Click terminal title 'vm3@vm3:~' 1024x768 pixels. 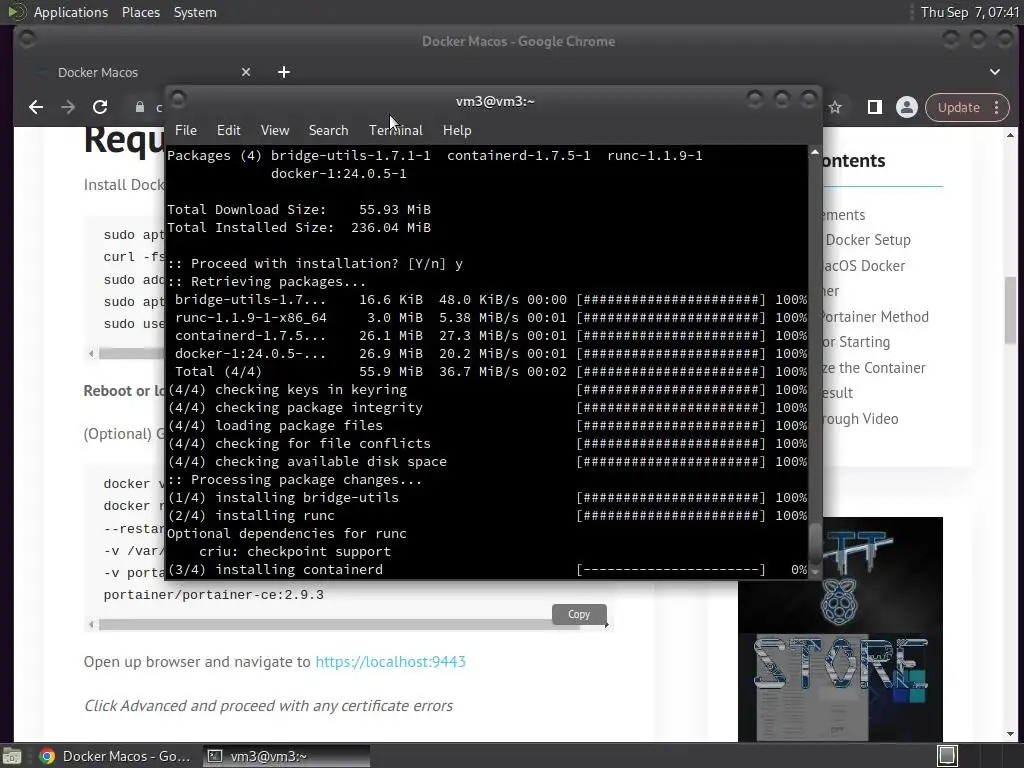point(495,101)
